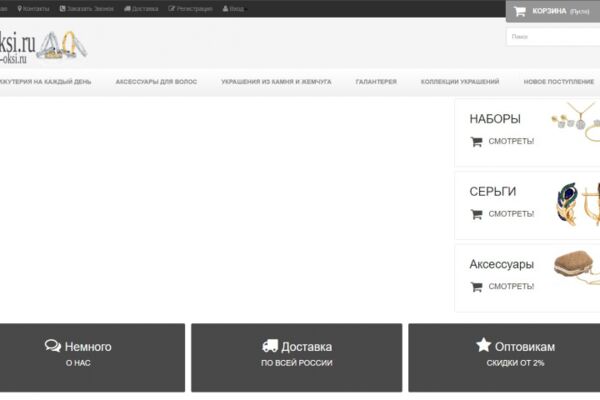Open the Аксессуары для волос menu
Viewport: 600px width, 400px height.
pos(156,82)
